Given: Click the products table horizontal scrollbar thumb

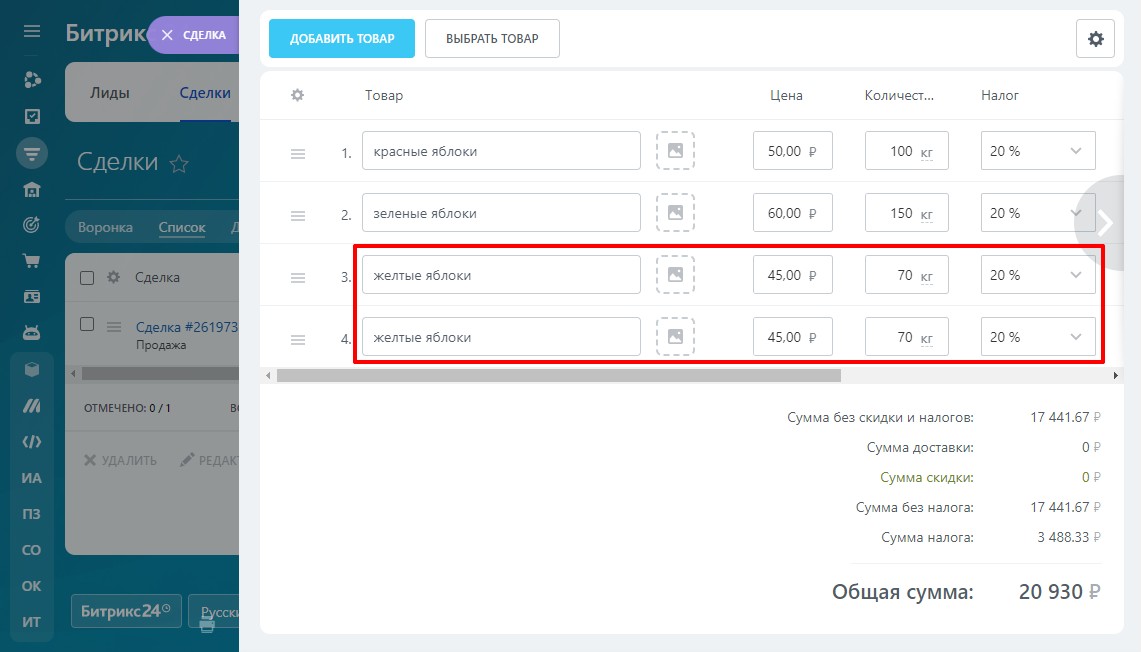Looking at the screenshot, I should click(559, 375).
